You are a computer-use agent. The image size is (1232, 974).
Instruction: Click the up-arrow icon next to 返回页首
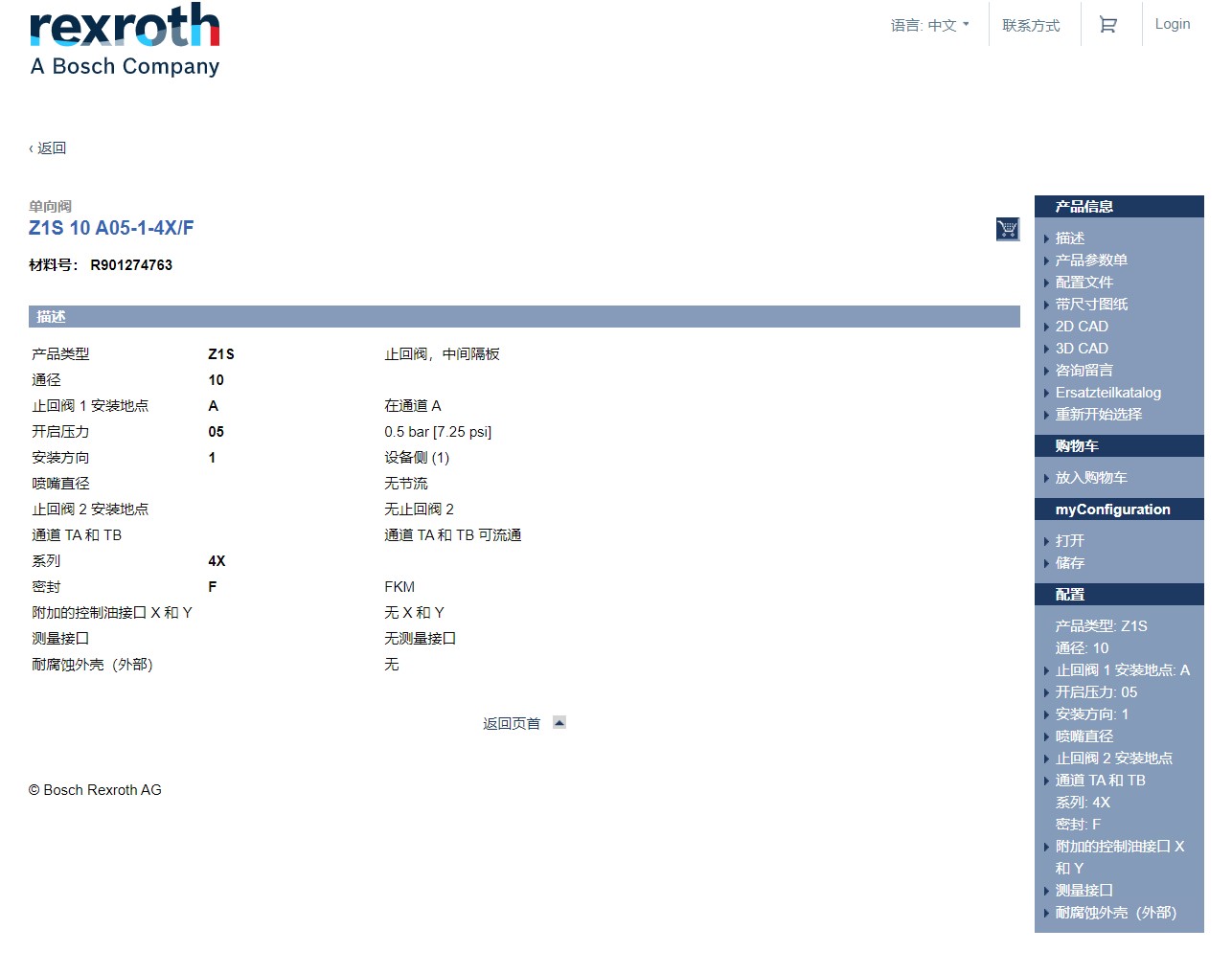tap(559, 722)
